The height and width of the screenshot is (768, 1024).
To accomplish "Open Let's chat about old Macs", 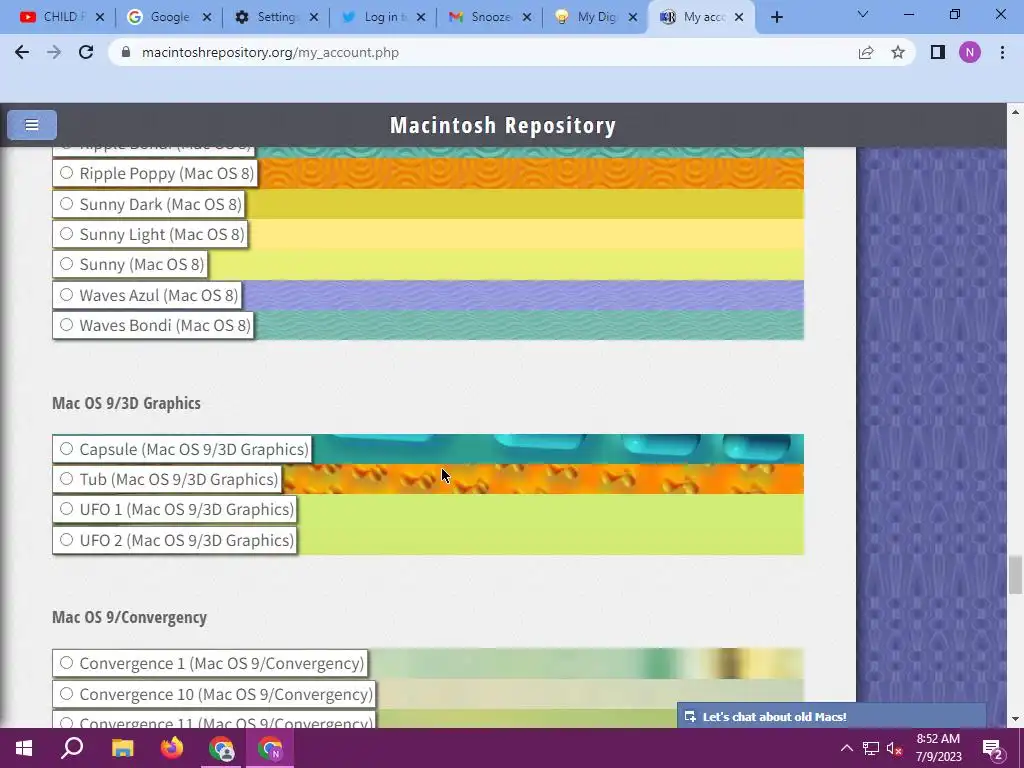I will (x=831, y=716).
